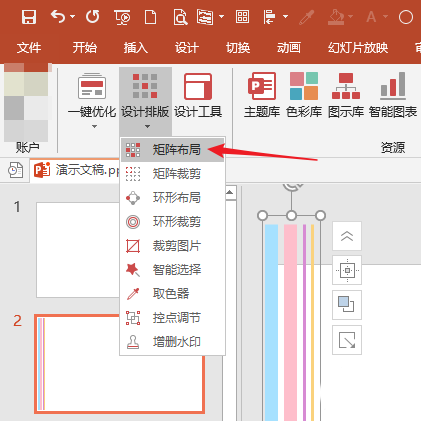Click the 设计排版 ribbon button
Viewport: 421px width, 421px height.
pyautogui.click(x=145, y=95)
